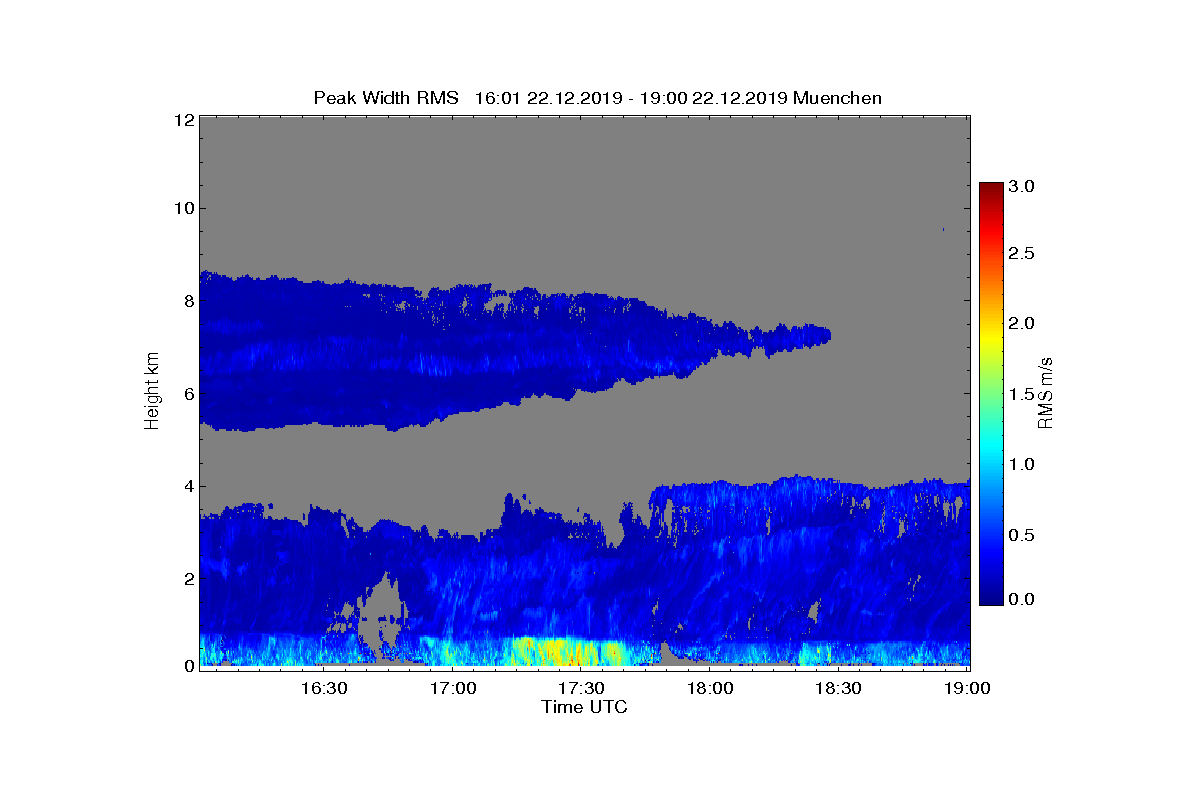The height and width of the screenshot is (800, 1200).
Task: Click the 'RMS m/s' colorbar label
Action: tap(1046, 392)
